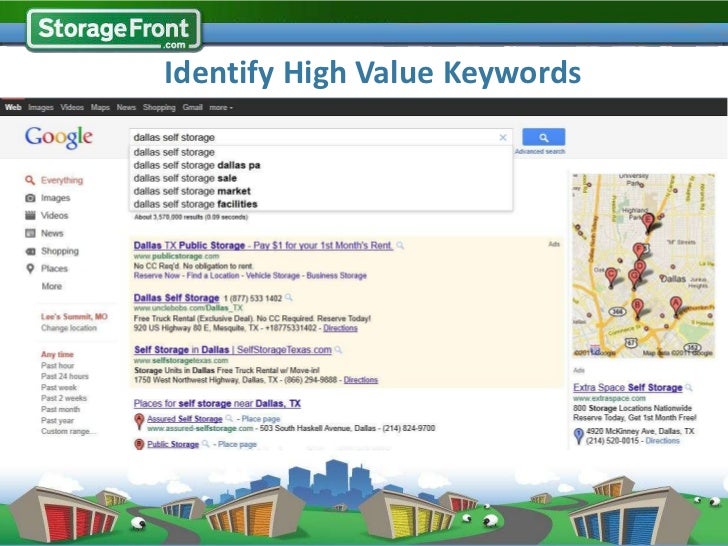This screenshot has height=546, width=728.
Task: Click the Images camera icon in the sidebar
Action: point(30,198)
